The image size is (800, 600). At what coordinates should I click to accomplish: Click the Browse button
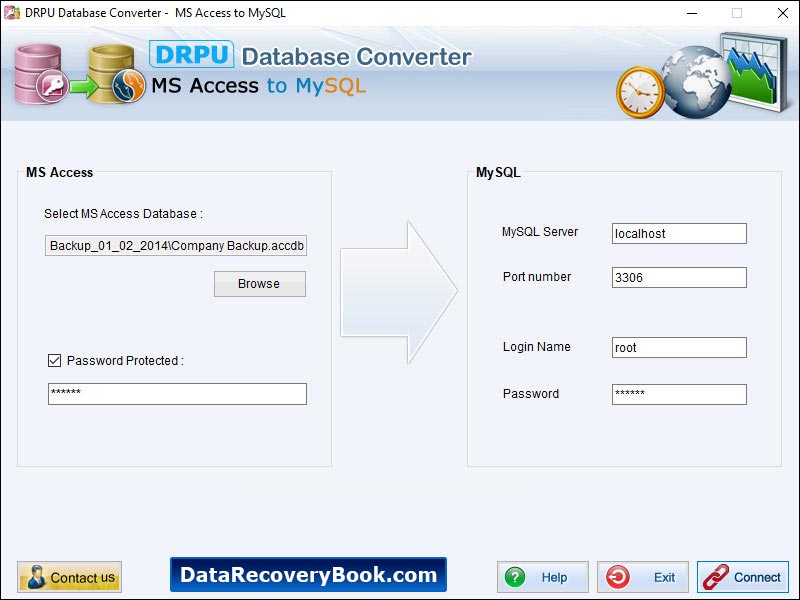click(259, 284)
